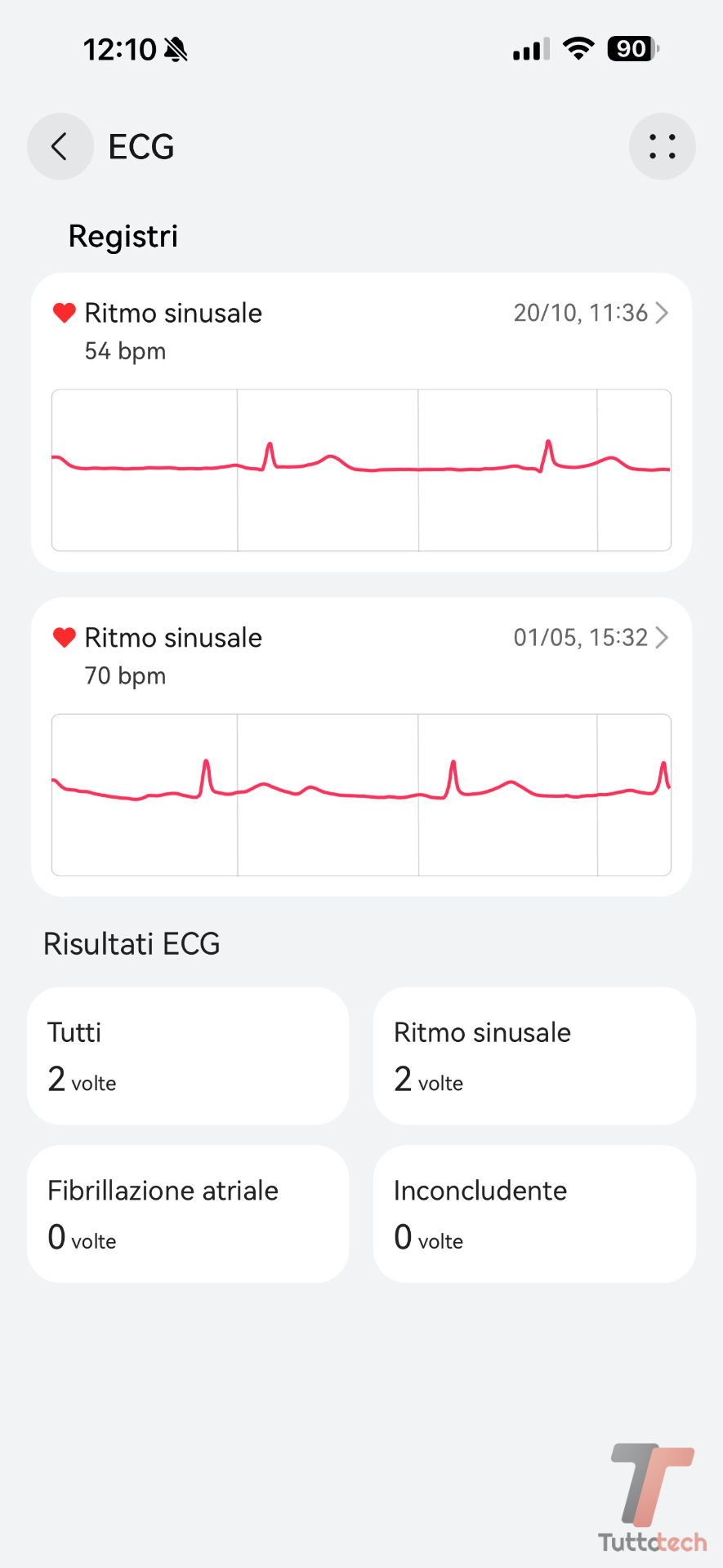Open the Inconcludente results card

point(534,1214)
